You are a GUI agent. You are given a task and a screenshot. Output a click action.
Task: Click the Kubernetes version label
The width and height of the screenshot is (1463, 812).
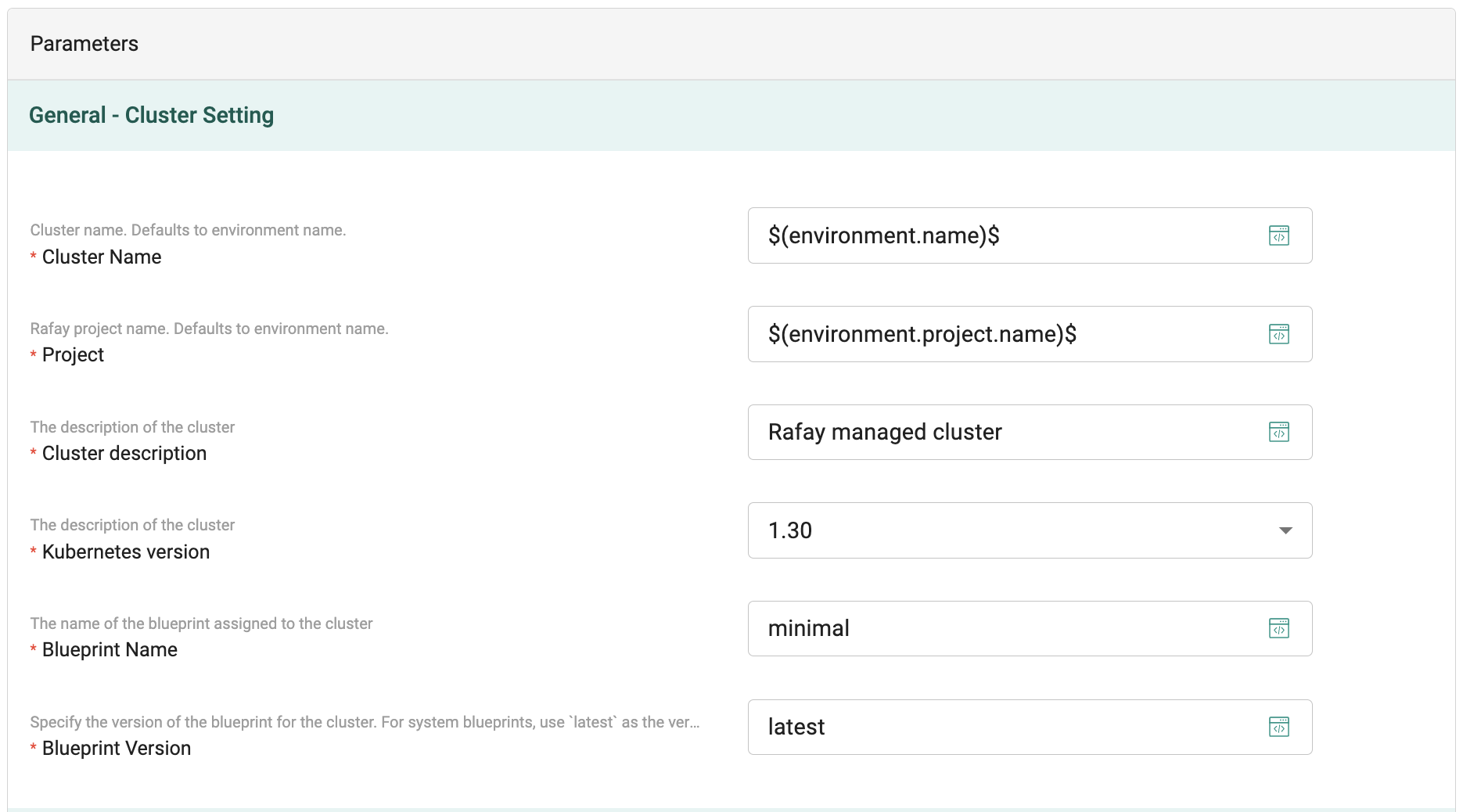[126, 552]
